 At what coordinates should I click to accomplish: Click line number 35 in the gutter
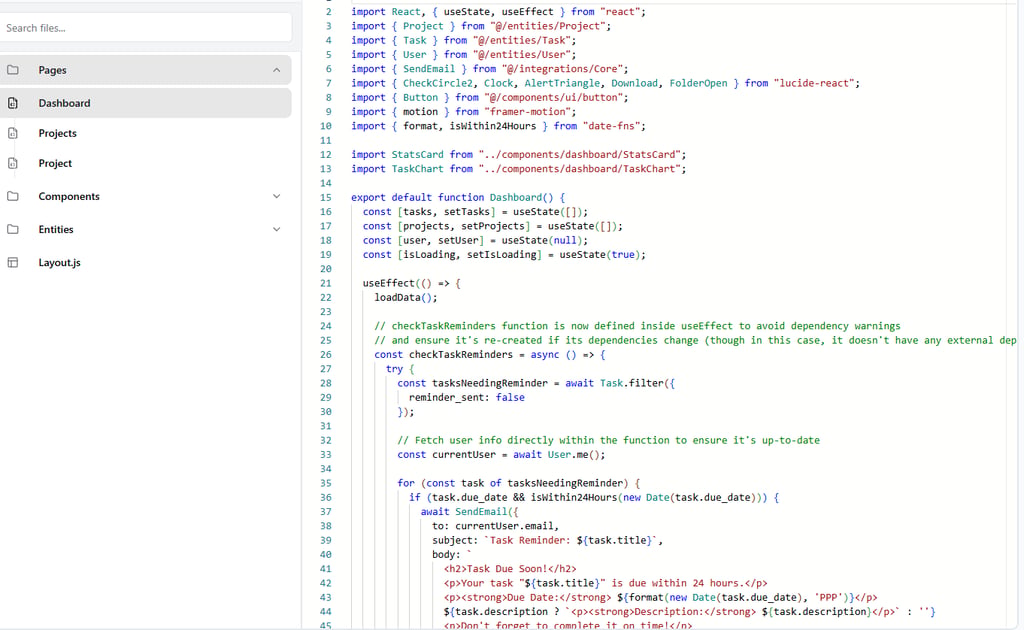coord(326,483)
